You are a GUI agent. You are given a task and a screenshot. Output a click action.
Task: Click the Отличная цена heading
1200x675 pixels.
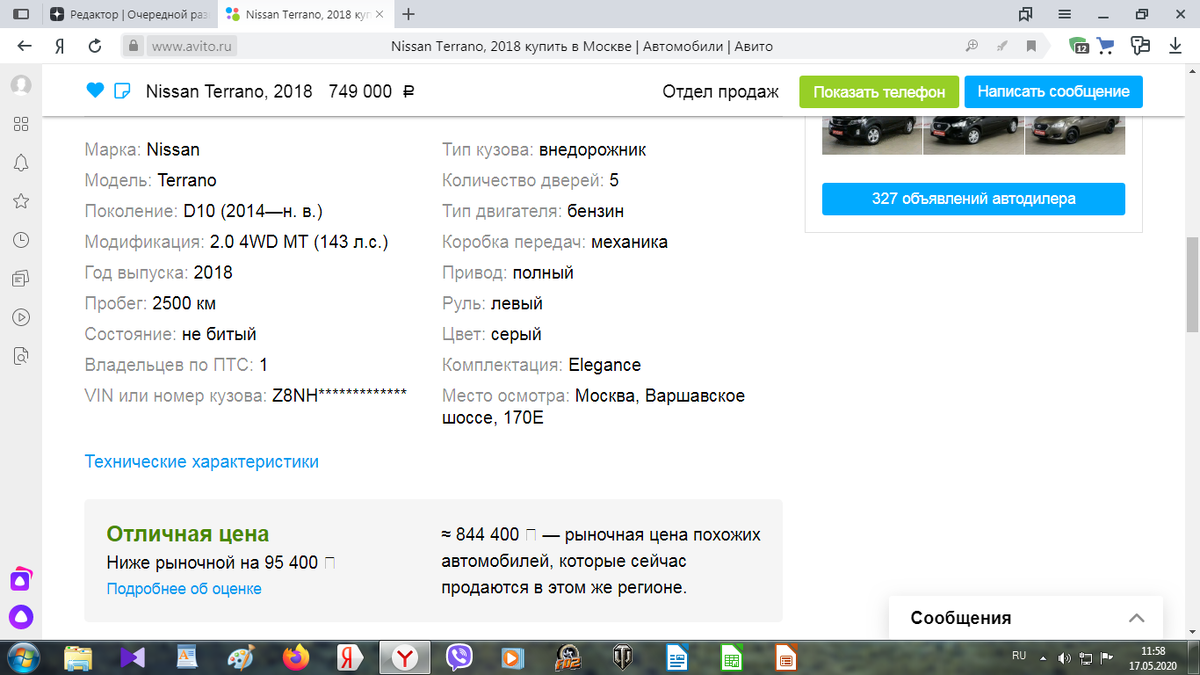click(x=188, y=534)
